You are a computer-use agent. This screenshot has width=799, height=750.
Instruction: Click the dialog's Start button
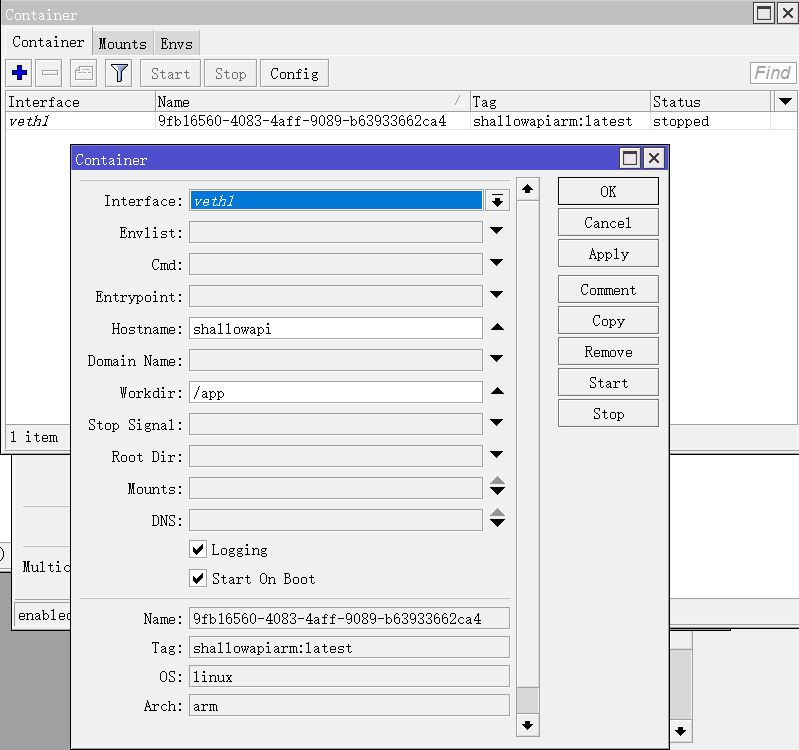(x=608, y=383)
